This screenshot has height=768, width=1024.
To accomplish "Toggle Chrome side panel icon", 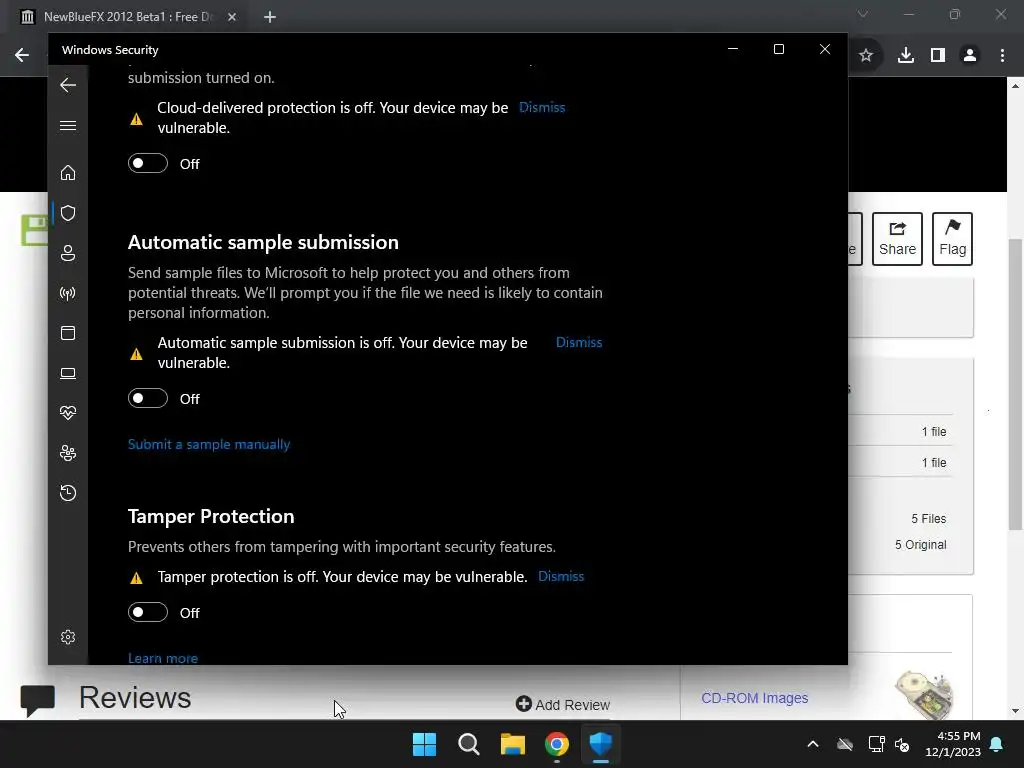I will (938, 56).
